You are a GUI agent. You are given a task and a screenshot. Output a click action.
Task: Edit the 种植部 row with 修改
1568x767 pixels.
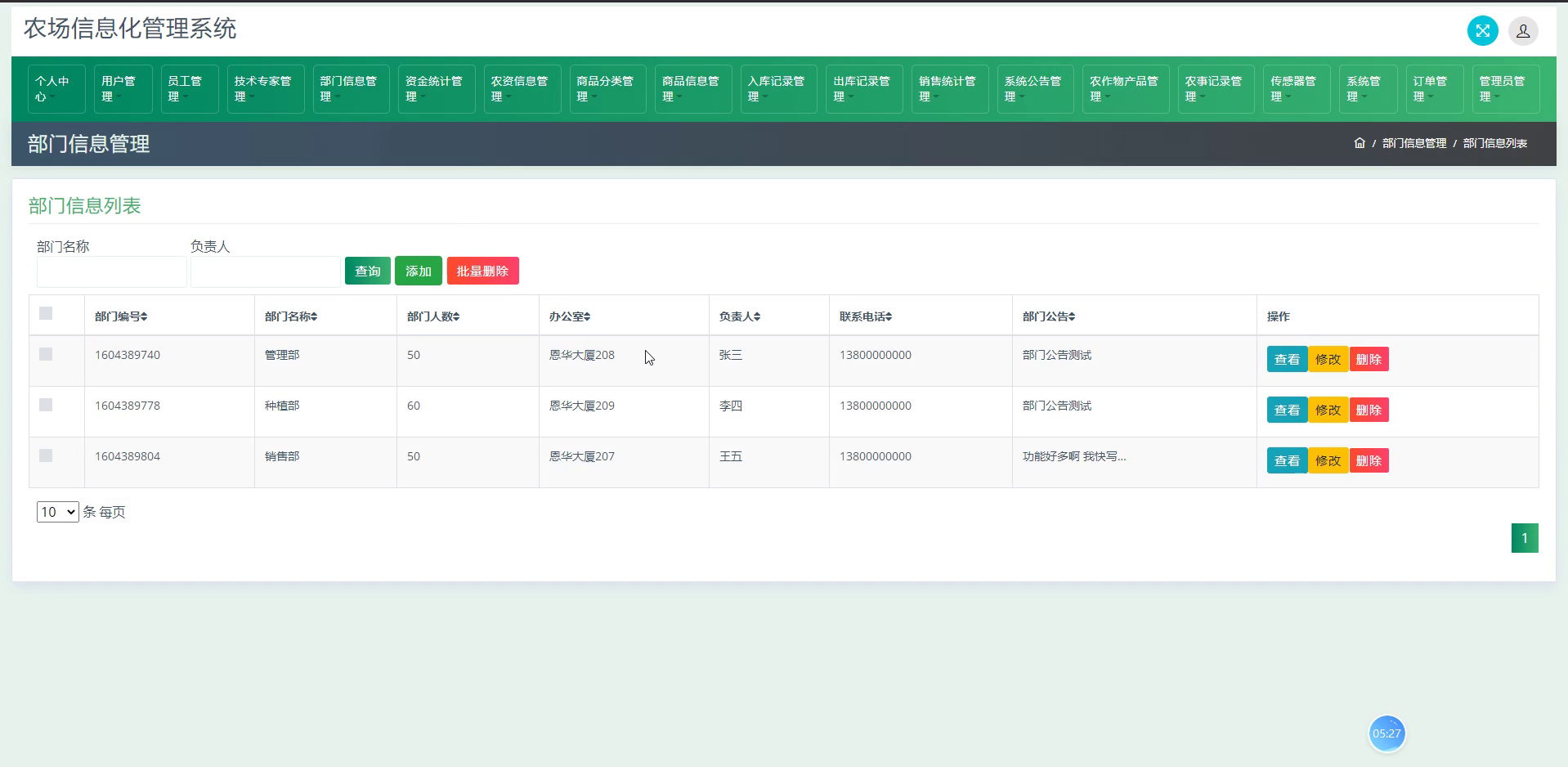[1328, 410]
